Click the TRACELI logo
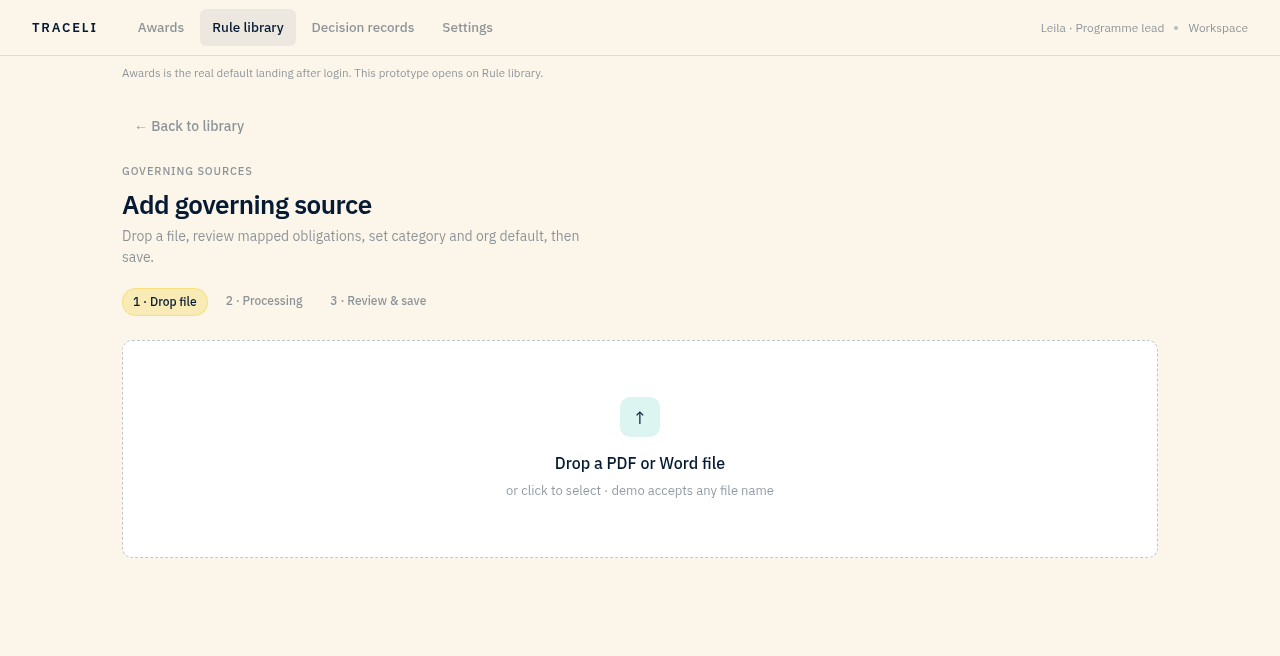 (x=64, y=28)
